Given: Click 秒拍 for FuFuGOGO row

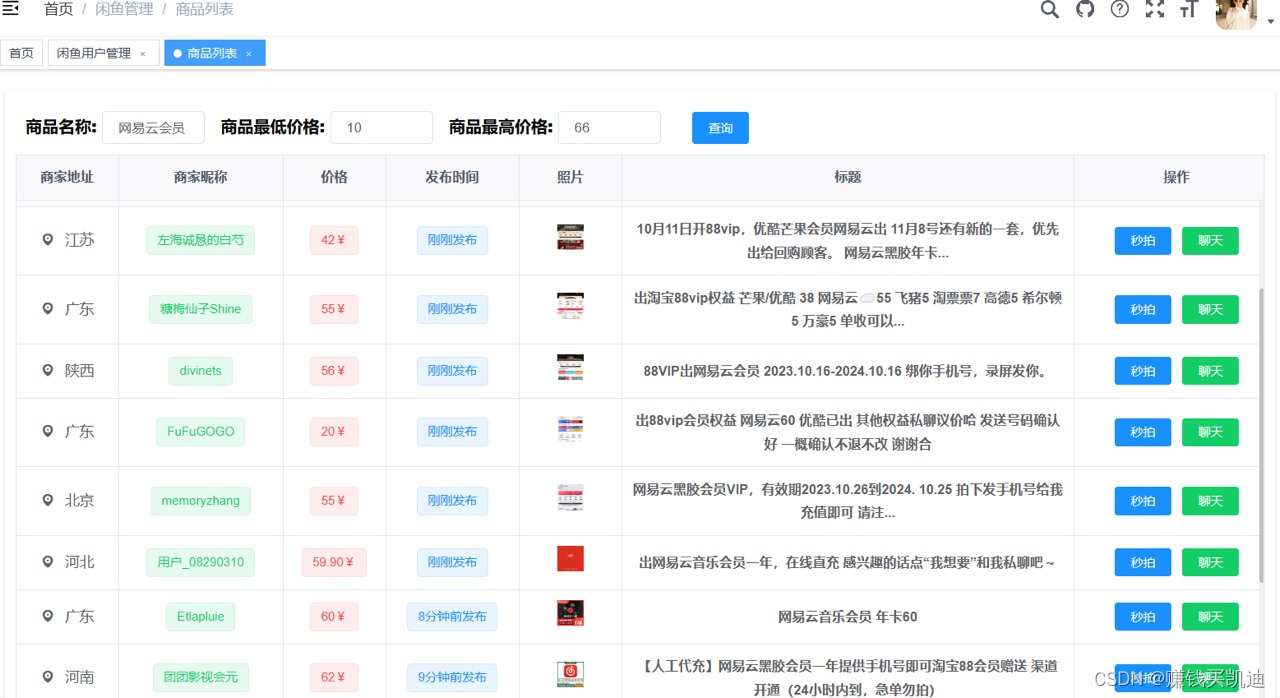Looking at the screenshot, I should 1143,432.
